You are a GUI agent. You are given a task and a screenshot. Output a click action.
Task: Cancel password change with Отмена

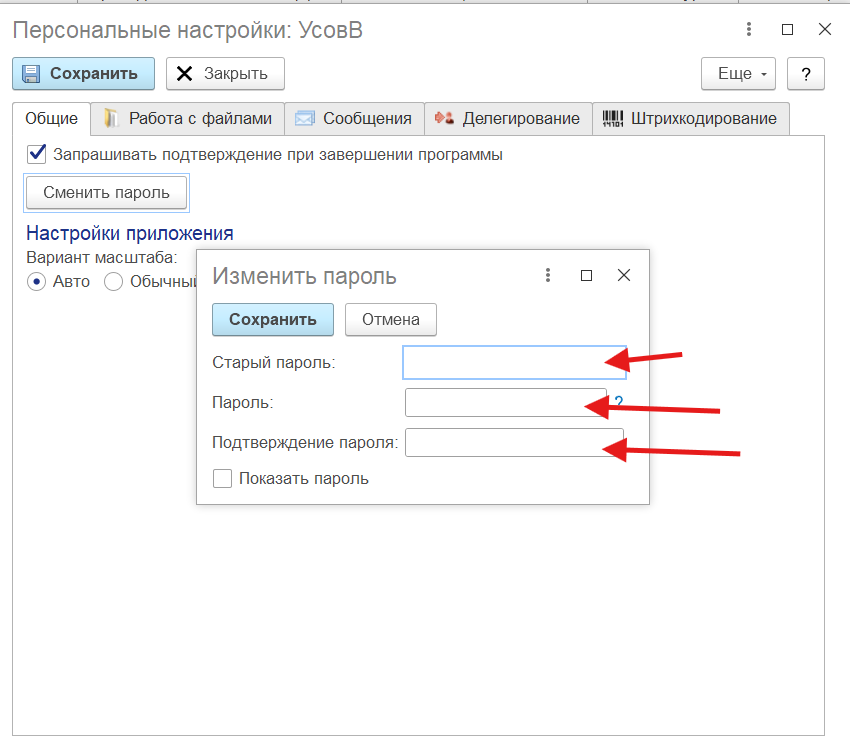coord(390,319)
